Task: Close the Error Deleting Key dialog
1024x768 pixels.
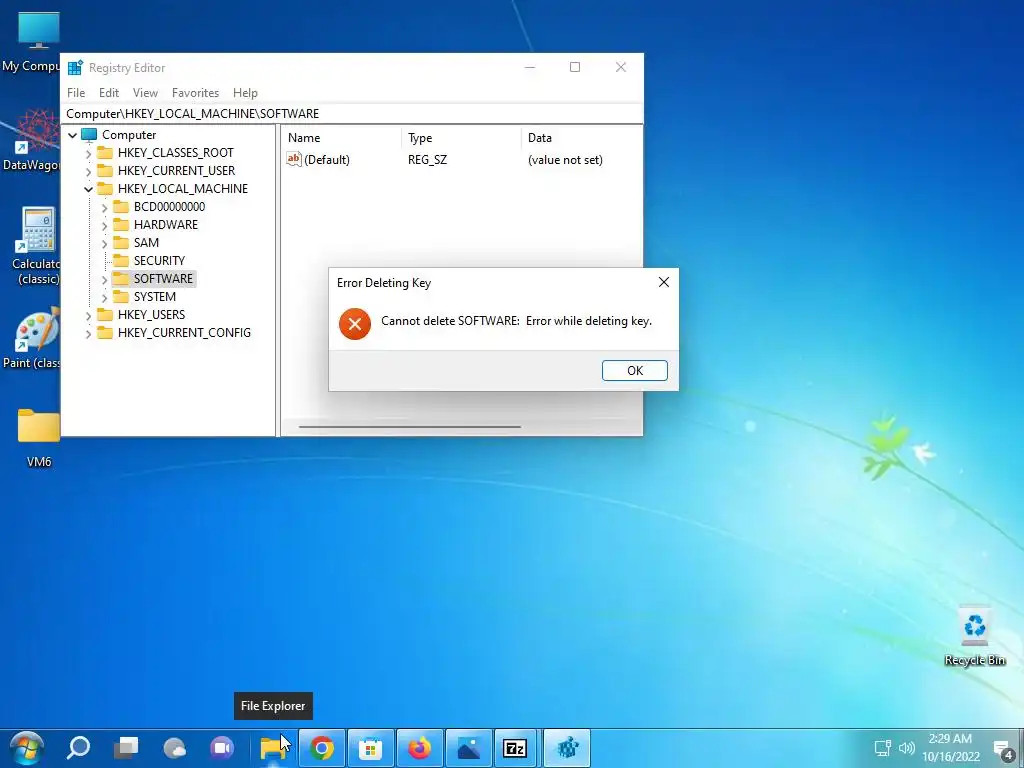Action: click(664, 282)
